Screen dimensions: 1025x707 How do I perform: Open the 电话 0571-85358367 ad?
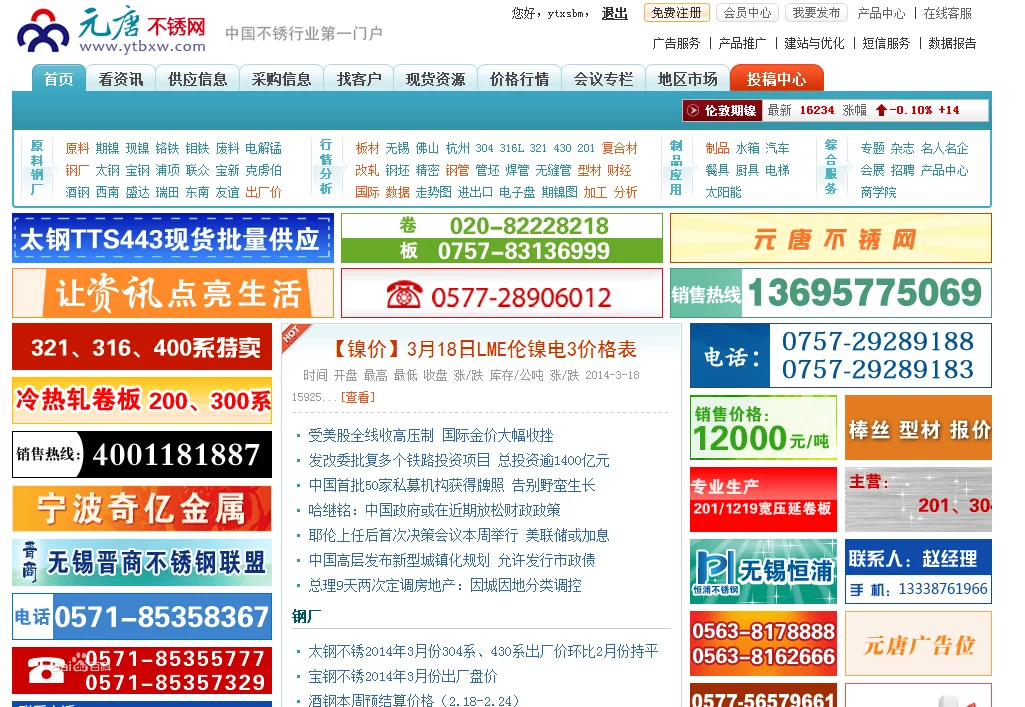pyautogui.click(x=142, y=616)
